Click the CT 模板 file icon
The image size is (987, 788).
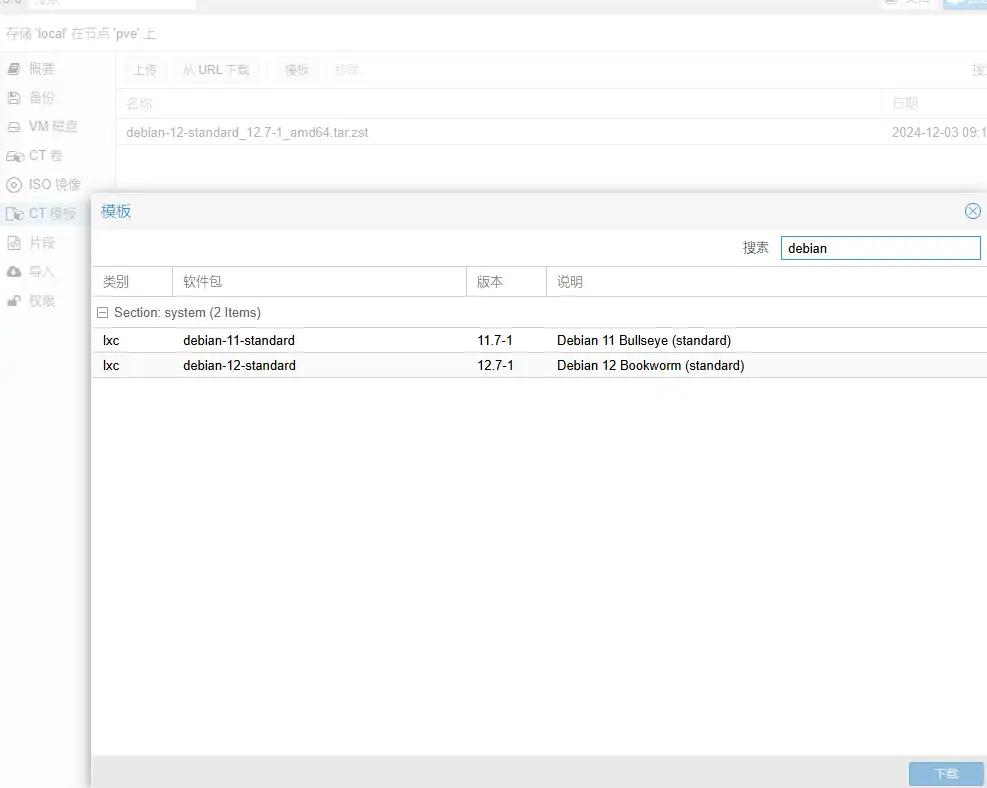pyautogui.click(x=14, y=214)
